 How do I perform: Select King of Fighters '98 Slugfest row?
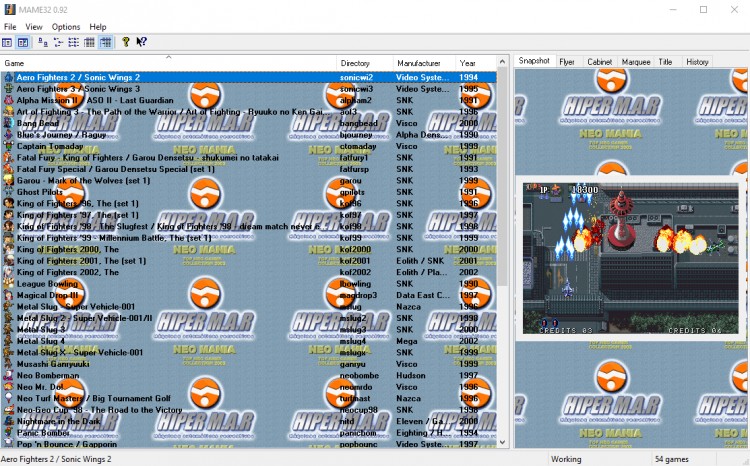pyautogui.click(x=249, y=226)
